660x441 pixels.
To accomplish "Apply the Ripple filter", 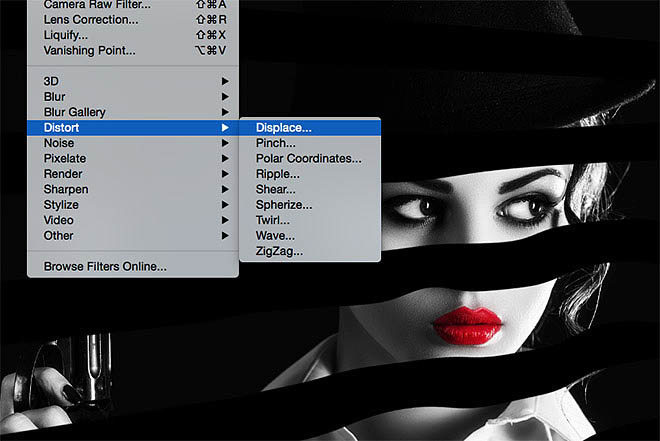I will (x=310, y=174).
